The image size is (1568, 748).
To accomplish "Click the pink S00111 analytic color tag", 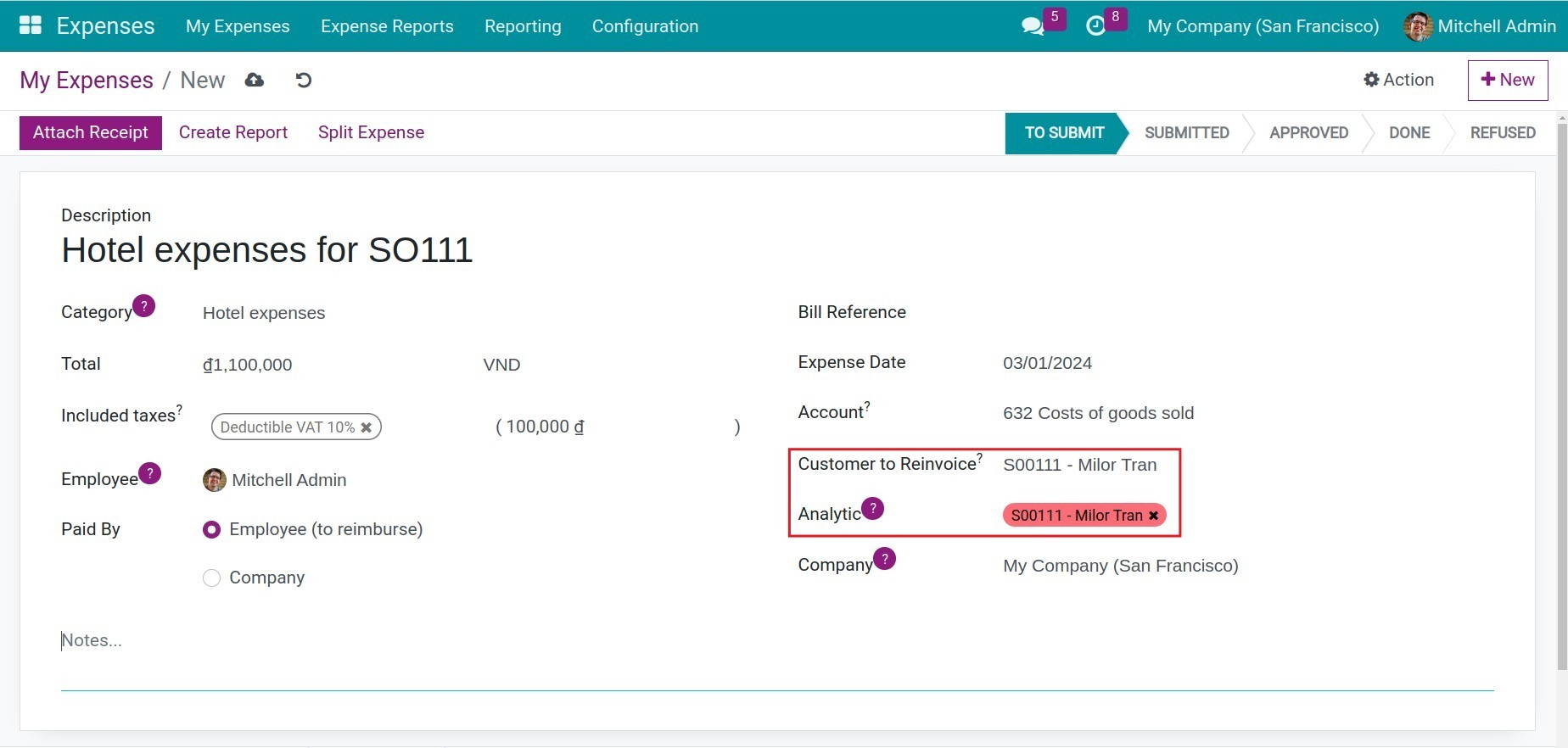I will pos(1075,516).
